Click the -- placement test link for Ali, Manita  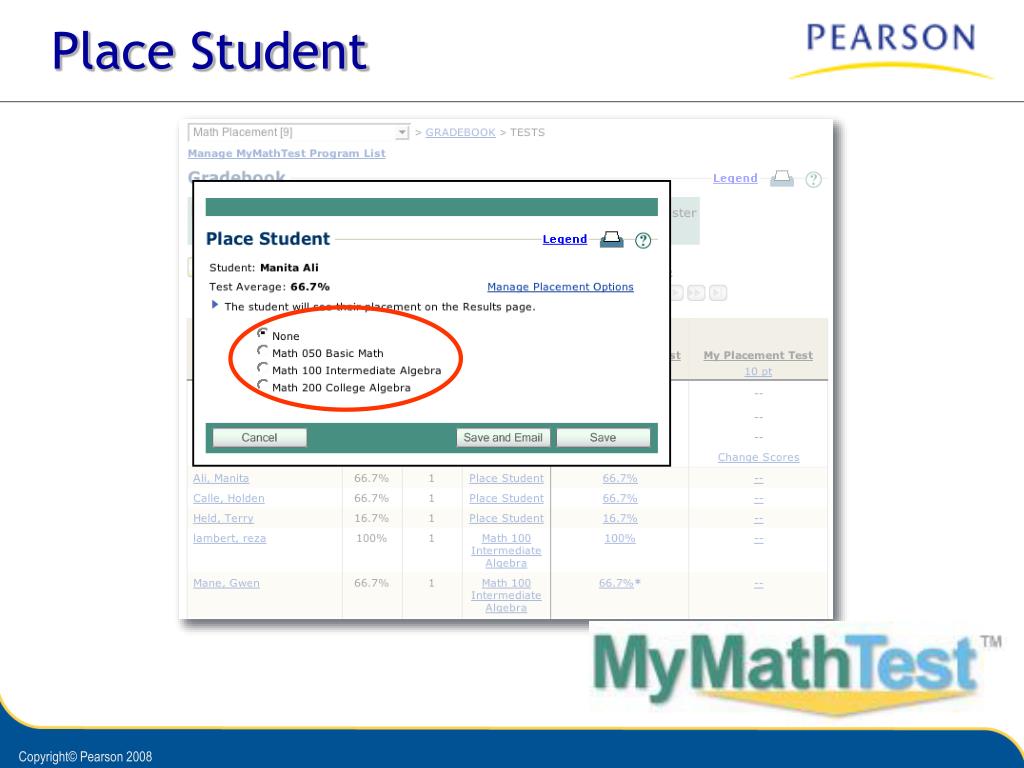(x=758, y=479)
